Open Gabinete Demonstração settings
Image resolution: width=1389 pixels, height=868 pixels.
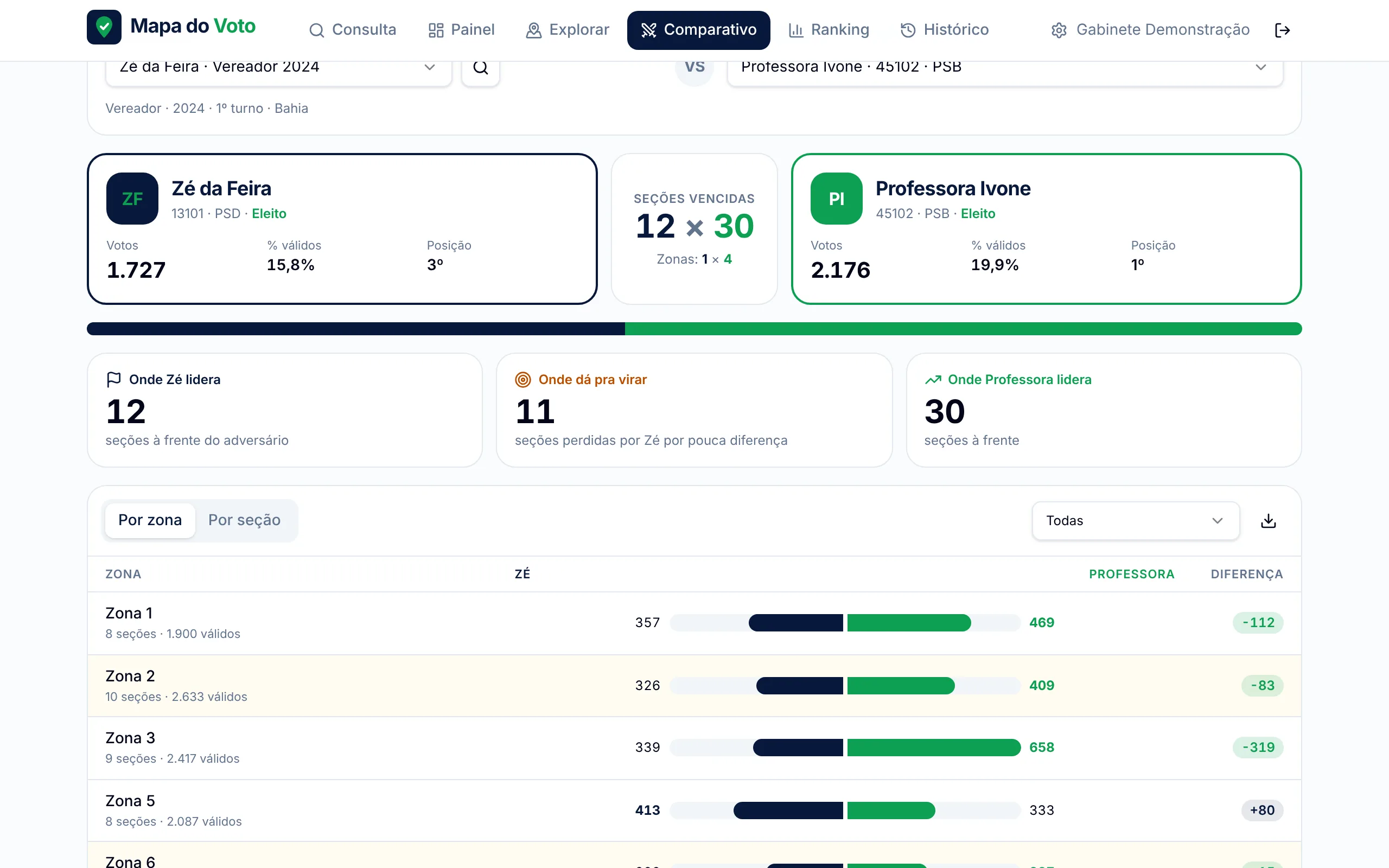[1150, 30]
